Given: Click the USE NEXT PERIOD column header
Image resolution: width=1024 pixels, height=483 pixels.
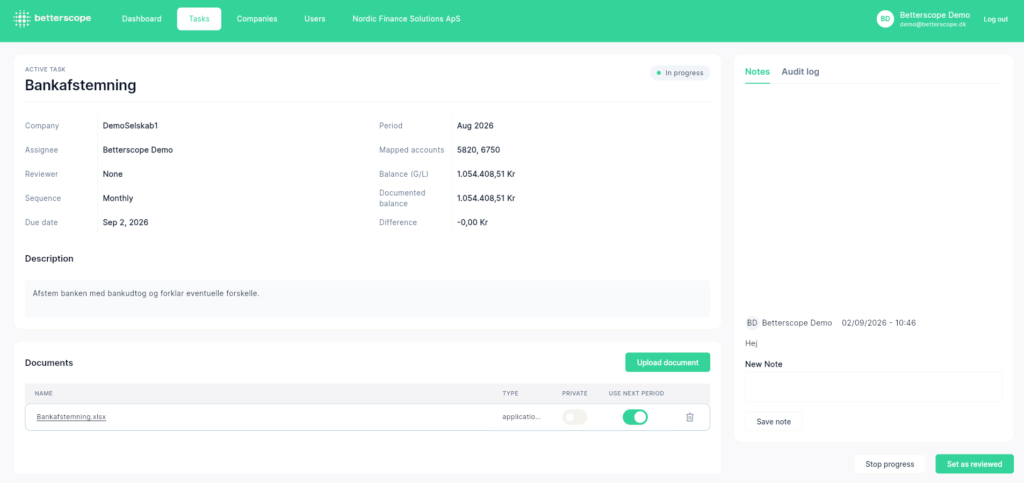Looking at the screenshot, I should pos(636,394).
